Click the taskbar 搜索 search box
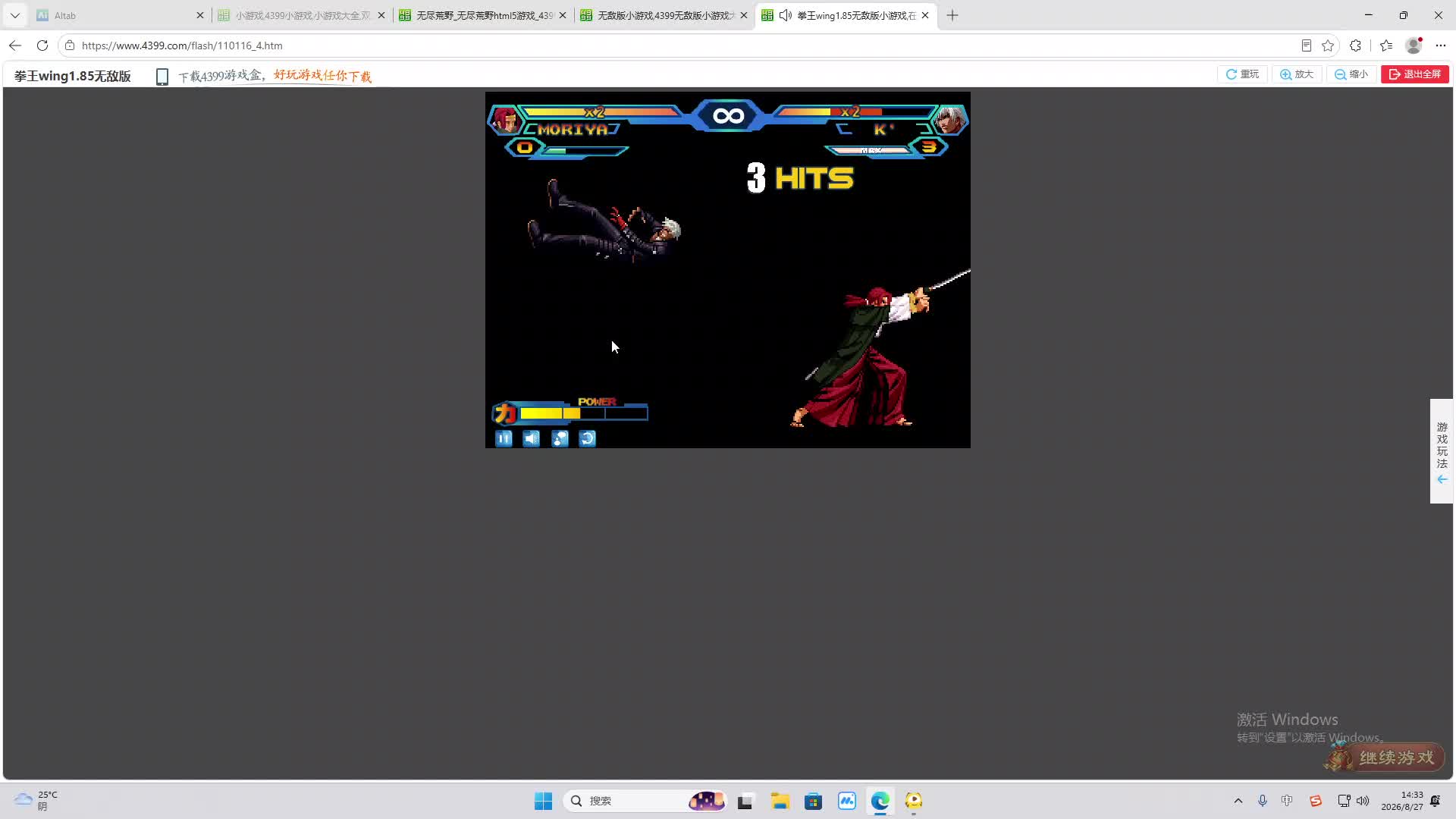 coord(645,801)
